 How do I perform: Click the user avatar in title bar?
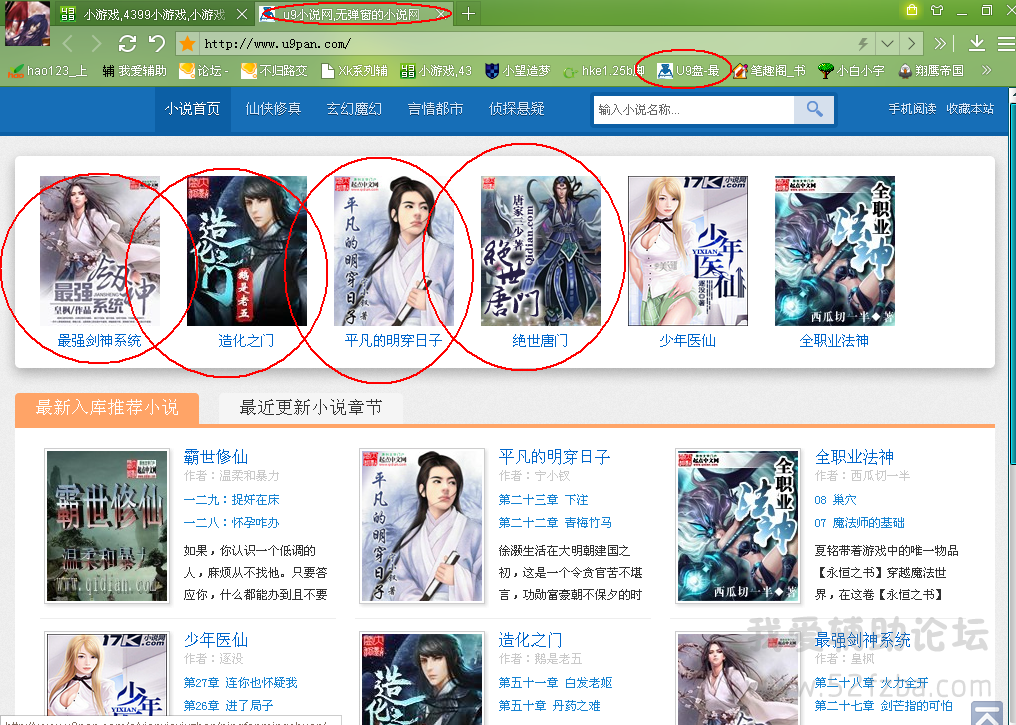tap(27, 24)
